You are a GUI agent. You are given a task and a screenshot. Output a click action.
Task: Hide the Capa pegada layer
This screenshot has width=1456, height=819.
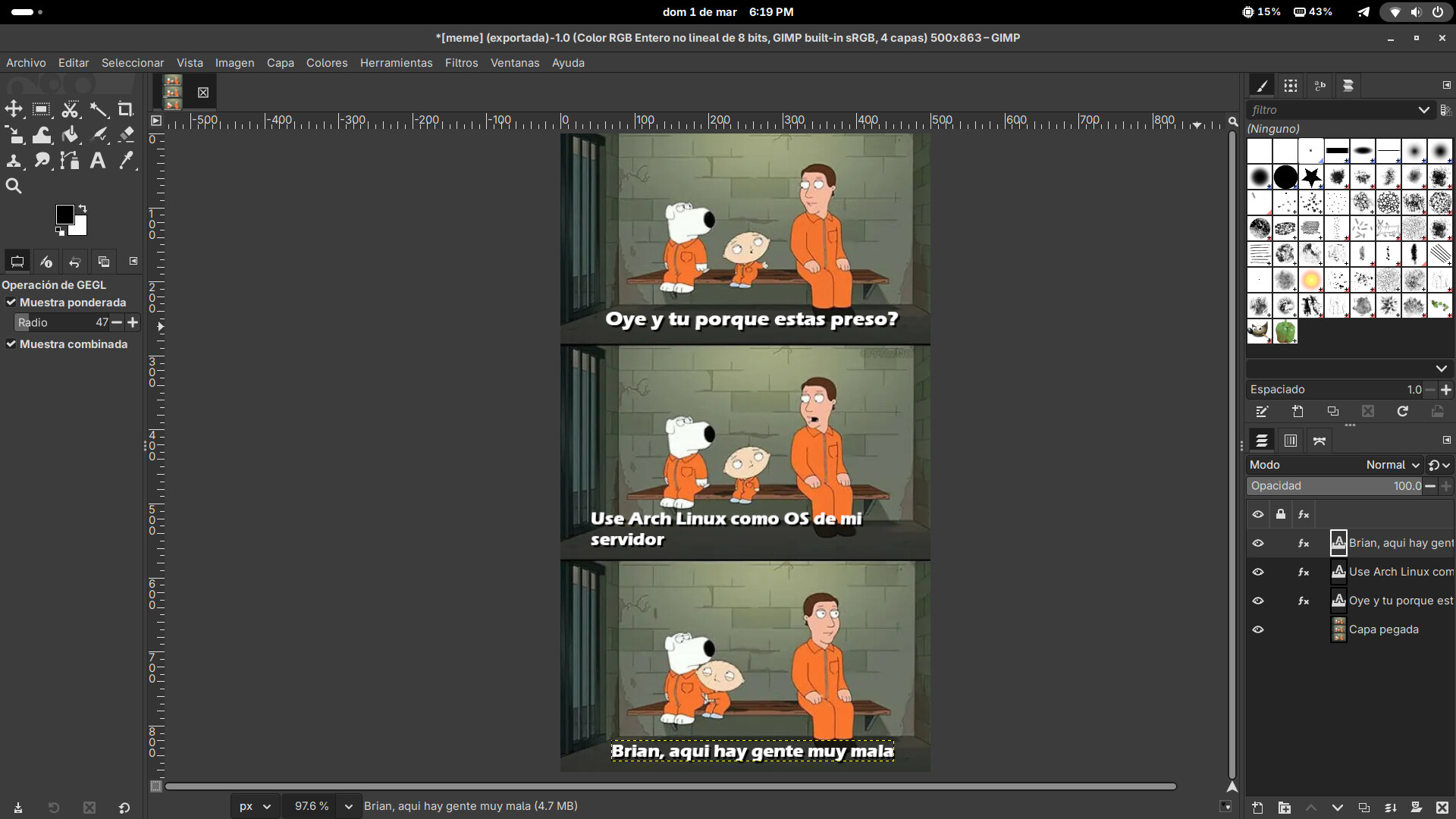pyautogui.click(x=1258, y=629)
